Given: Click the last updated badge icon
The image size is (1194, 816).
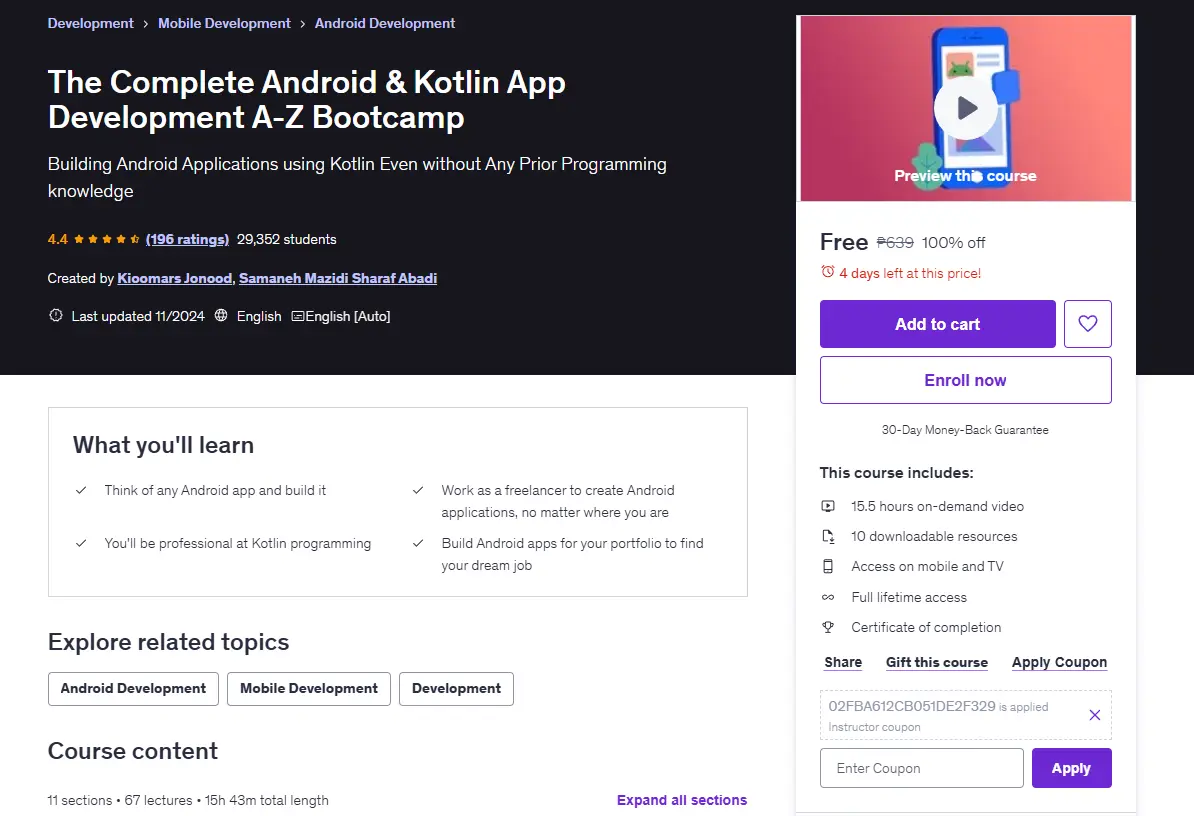Looking at the screenshot, I should pyautogui.click(x=56, y=315).
